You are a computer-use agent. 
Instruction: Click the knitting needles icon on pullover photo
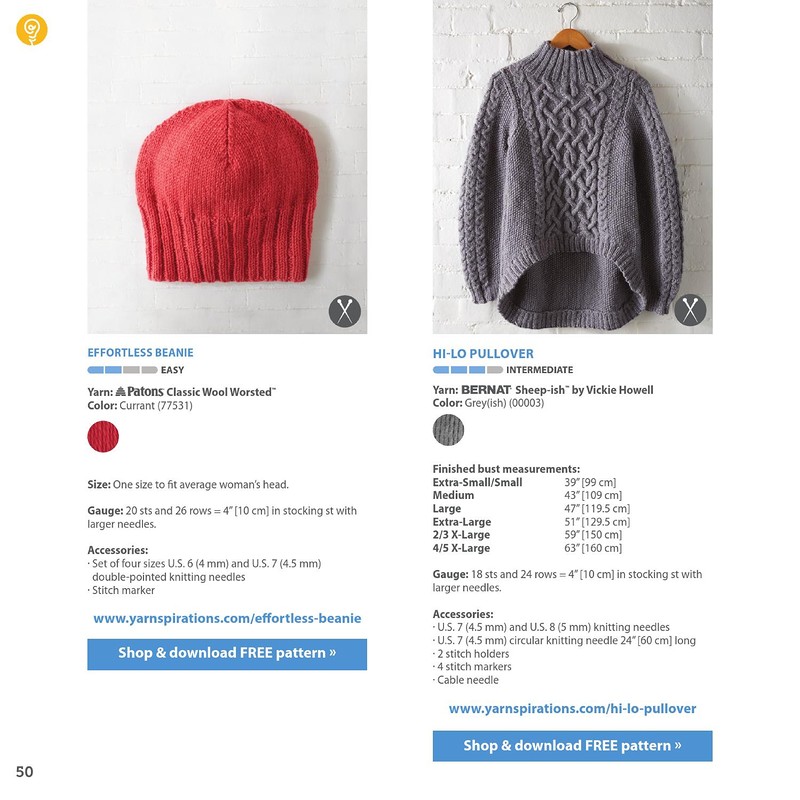tap(690, 310)
